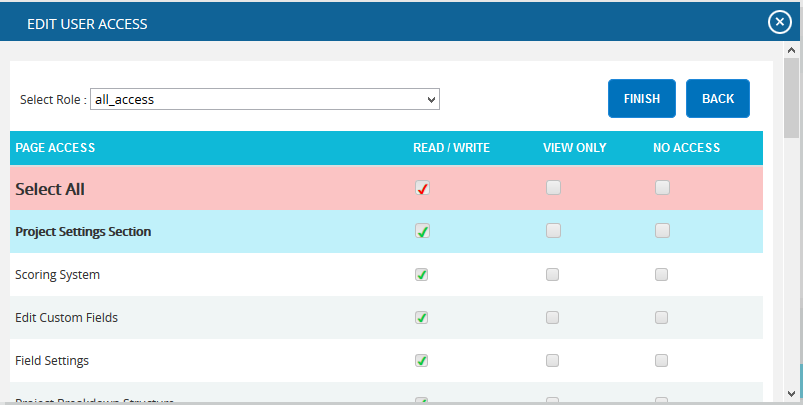Click the scrollbar down arrow
This screenshot has height=405, width=803.
pos(791,393)
